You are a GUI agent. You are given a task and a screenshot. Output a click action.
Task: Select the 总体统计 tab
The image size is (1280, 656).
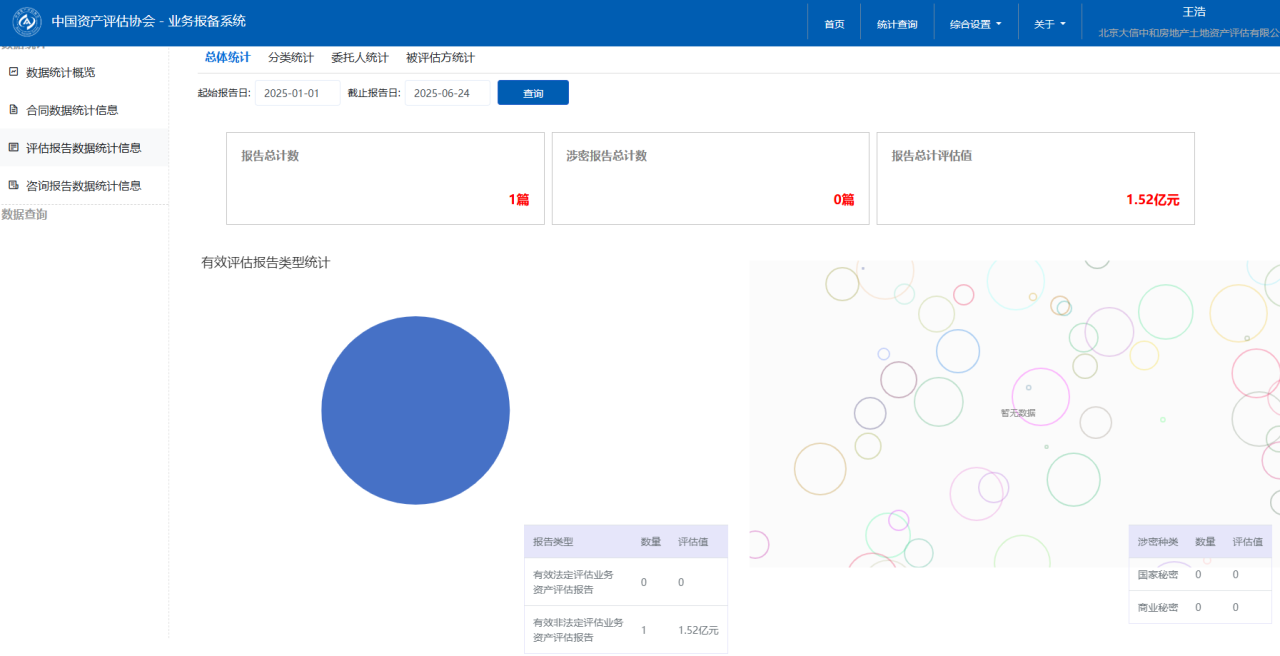point(227,58)
